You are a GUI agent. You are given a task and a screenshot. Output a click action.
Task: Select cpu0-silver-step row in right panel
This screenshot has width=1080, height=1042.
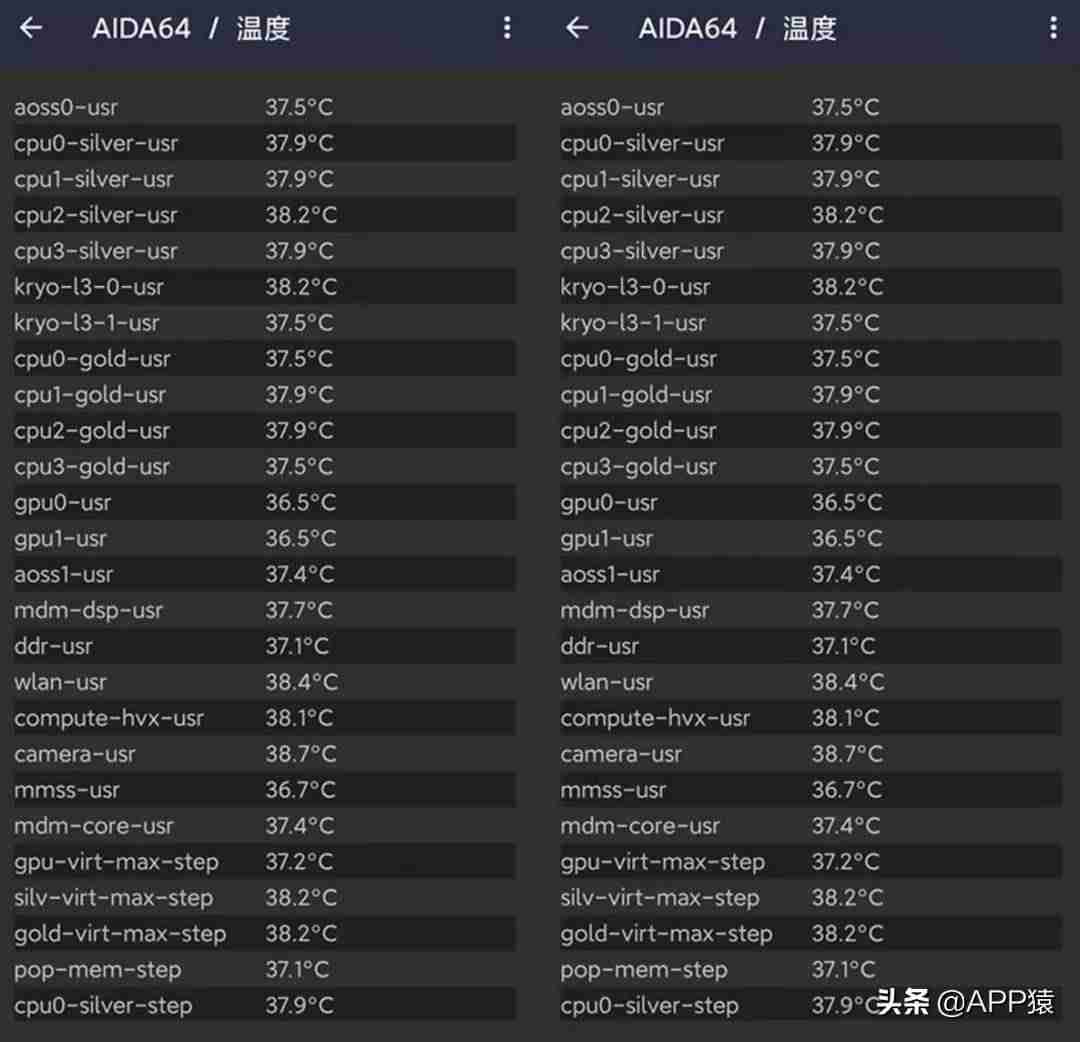pyautogui.click(x=810, y=1005)
